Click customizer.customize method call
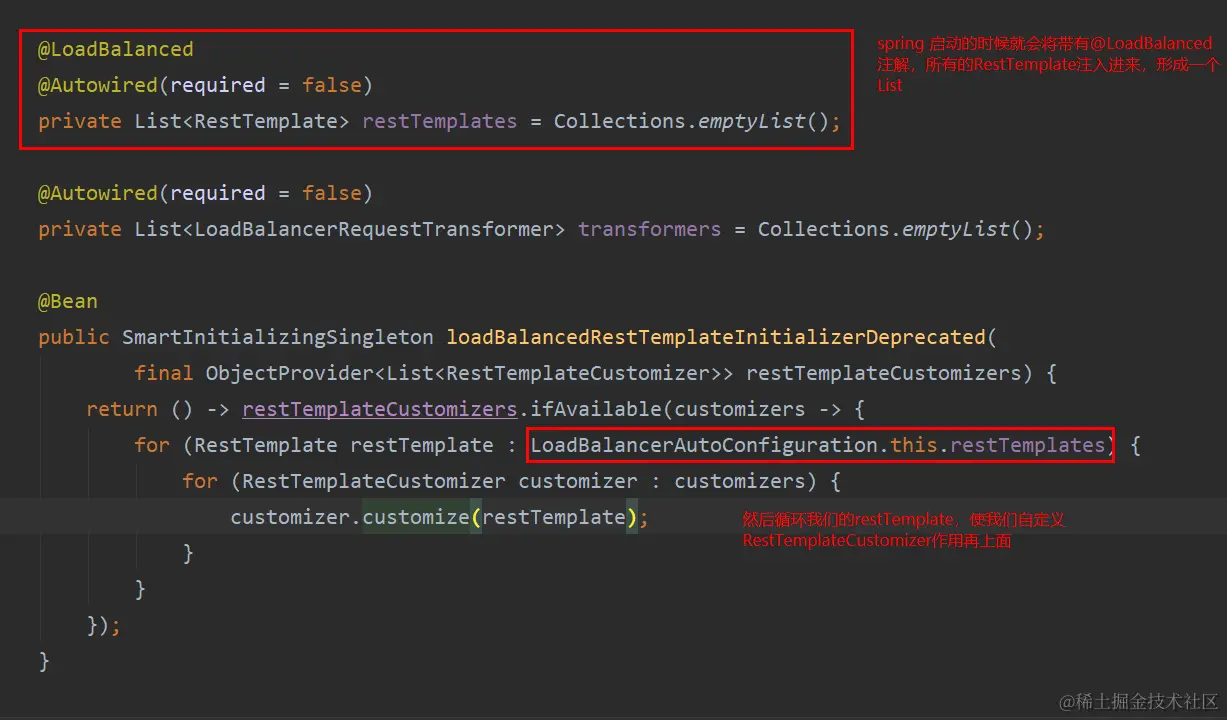 (x=350, y=517)
